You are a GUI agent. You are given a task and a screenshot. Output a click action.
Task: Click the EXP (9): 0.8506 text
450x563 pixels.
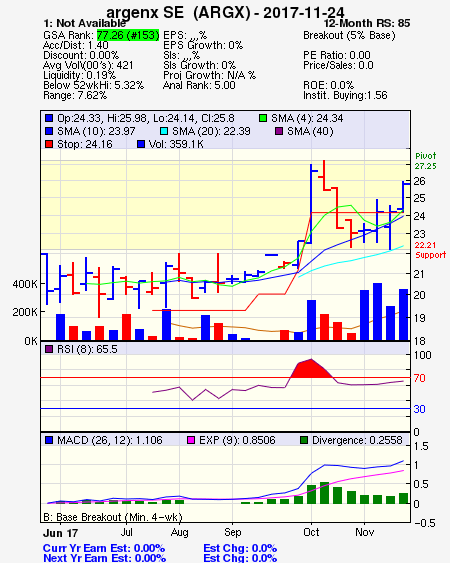coord(237,440)
